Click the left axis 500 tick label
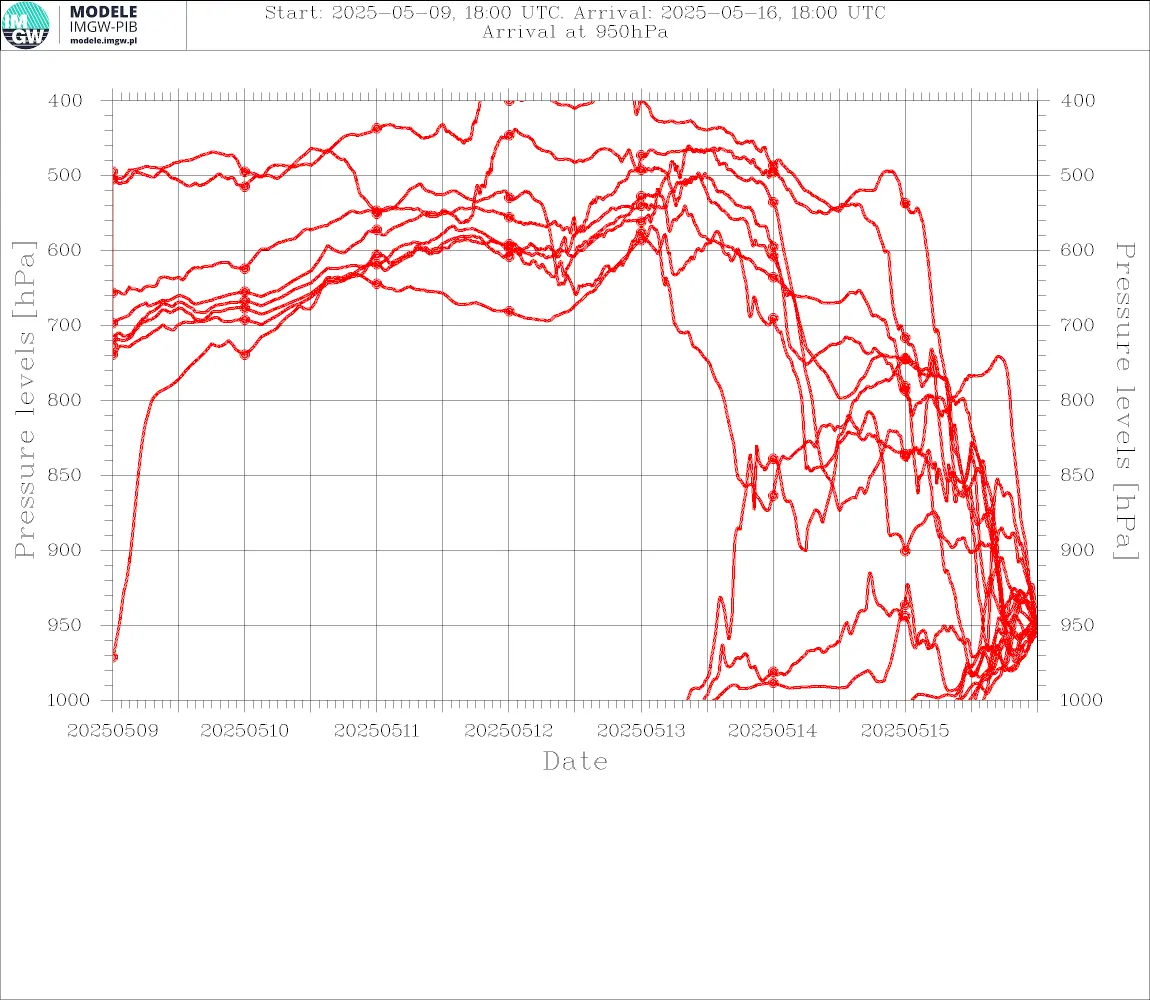1150x1000 pixels. coord(65,175)
